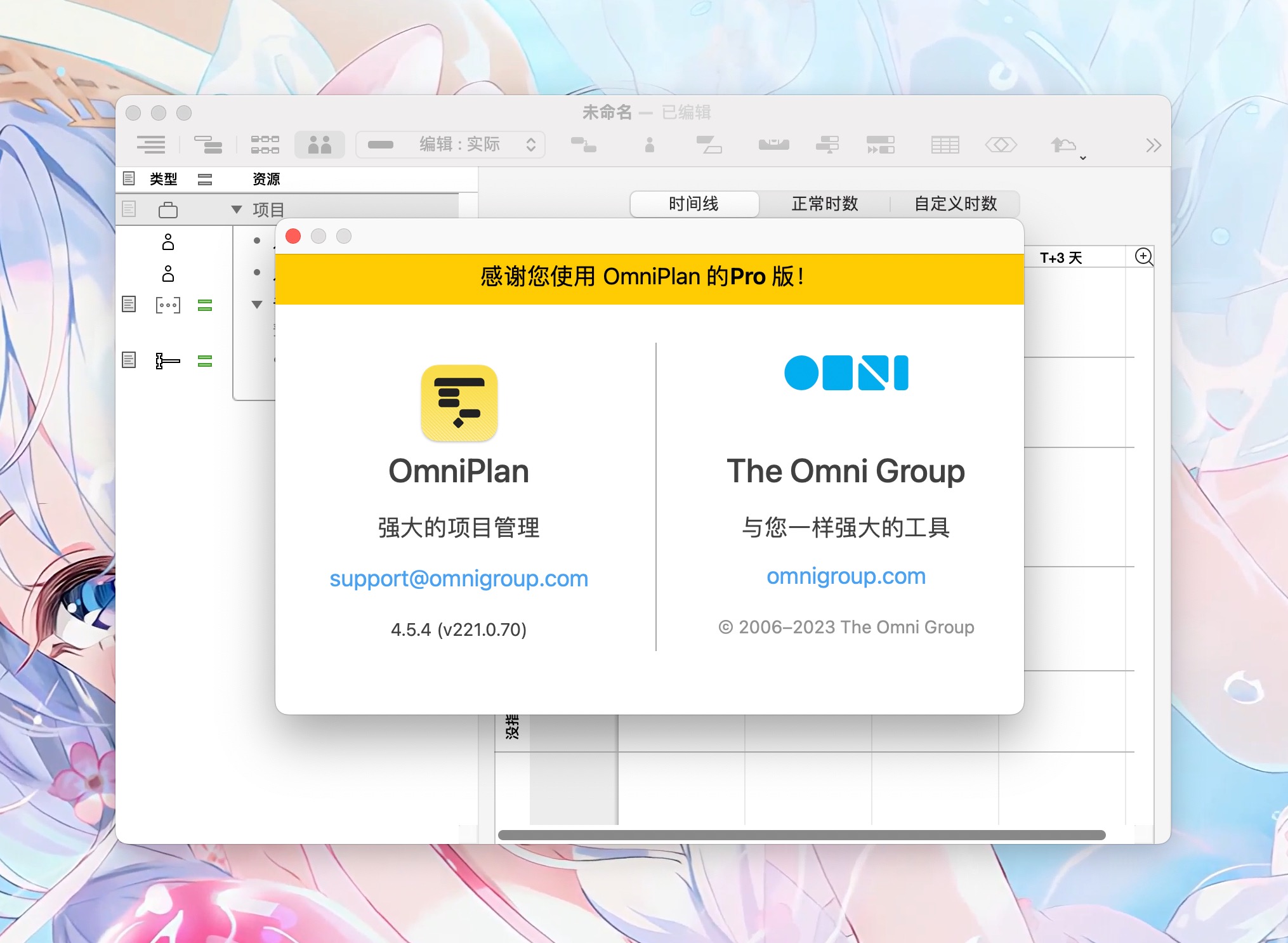Click the group bracket-dots type icon
Image resolution: width=1288 pixels, height=943 pixels.
(x=168, y=305)
